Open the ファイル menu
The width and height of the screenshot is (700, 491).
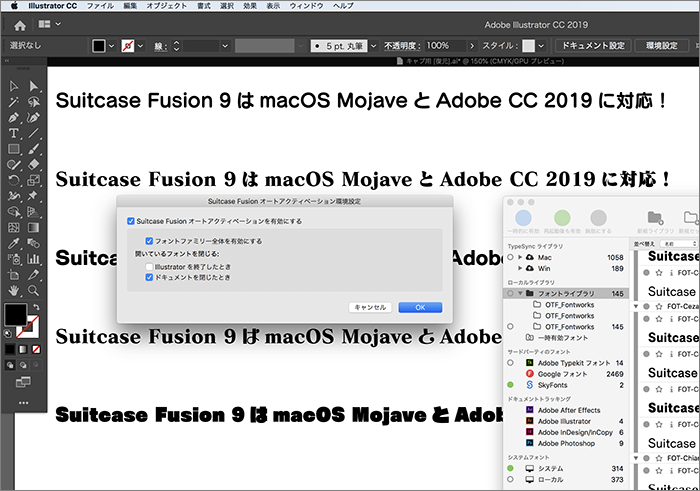pyautogui.click(x=100, y=6)
